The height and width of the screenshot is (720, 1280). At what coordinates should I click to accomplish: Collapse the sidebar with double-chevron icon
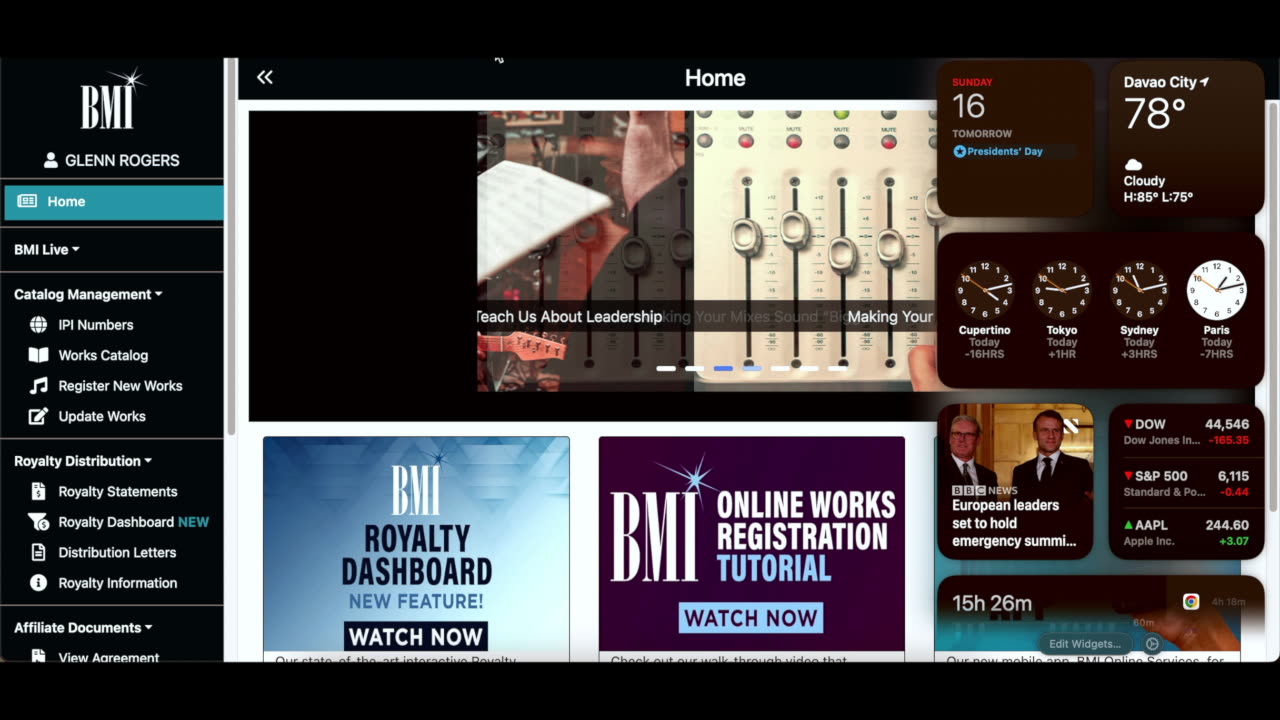tap(265, 77)
